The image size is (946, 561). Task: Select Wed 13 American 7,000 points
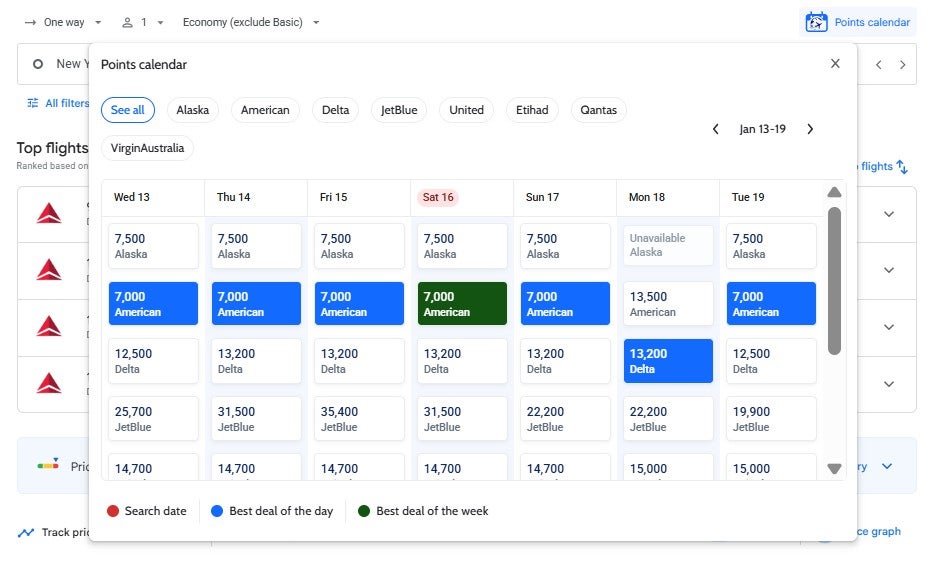[153, 303]
